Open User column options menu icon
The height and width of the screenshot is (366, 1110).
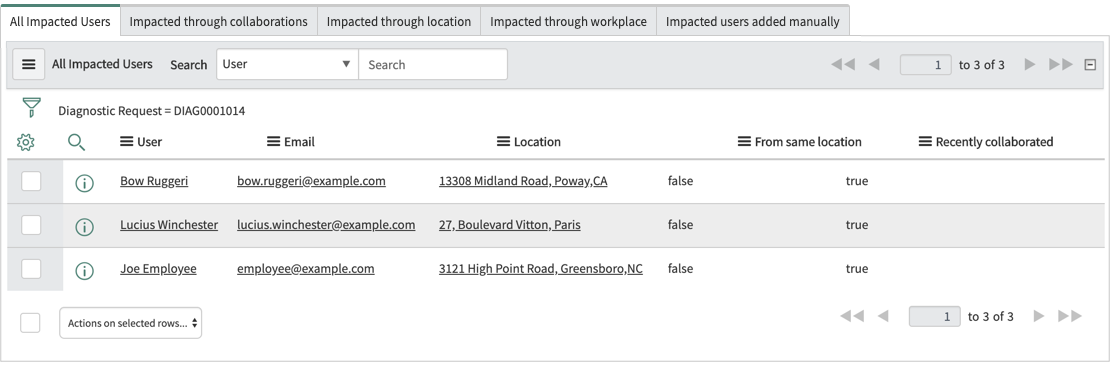click(127, 142)
